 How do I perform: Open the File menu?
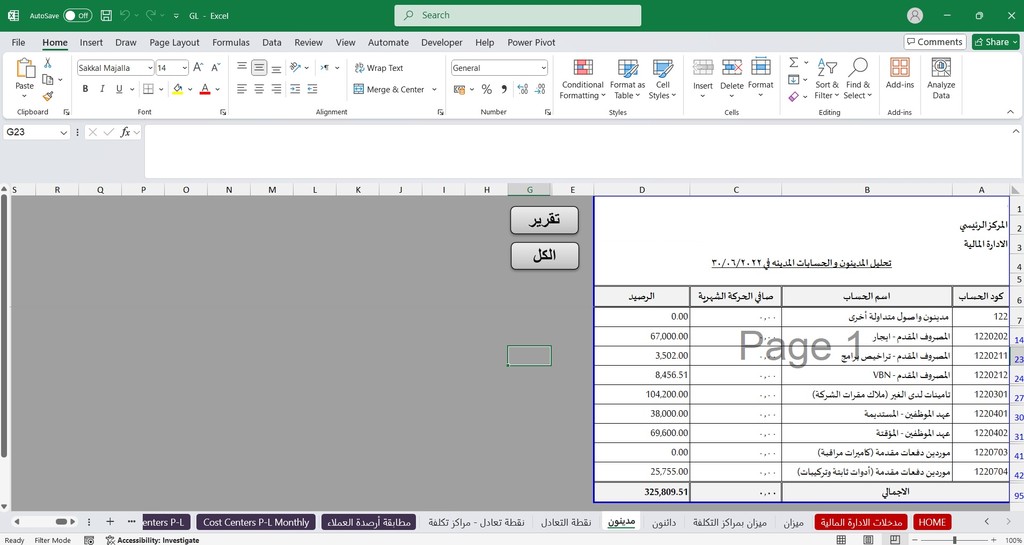tap(18, 42)
